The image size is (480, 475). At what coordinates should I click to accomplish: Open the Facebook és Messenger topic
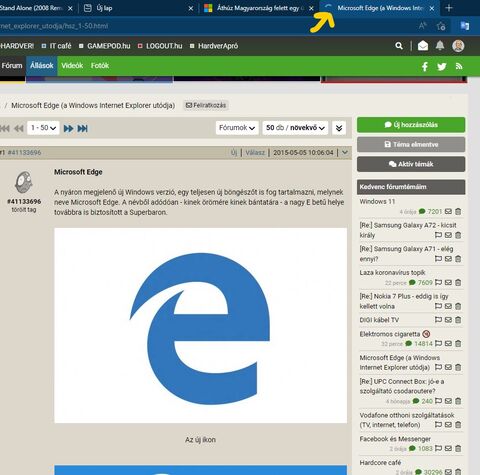(395, 439)
